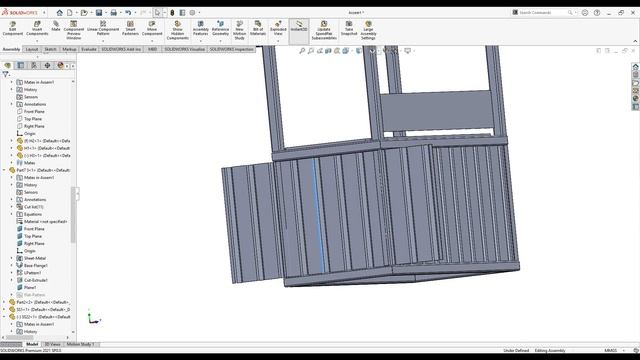640x360 pixels.
Task: Switch to the Evaluate tab
Action: [x=89, y=49]
